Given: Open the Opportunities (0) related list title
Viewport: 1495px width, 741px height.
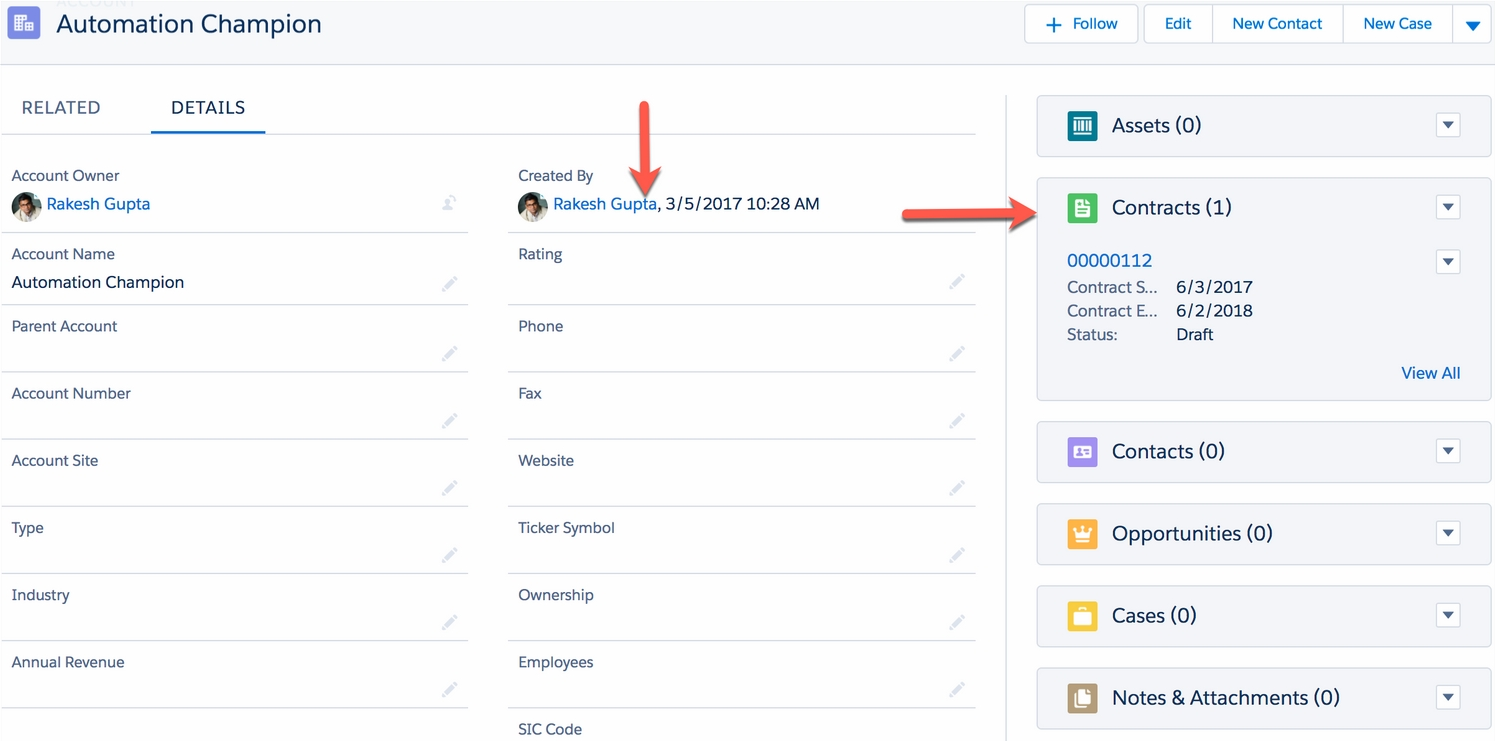Looking at the screenshot, I should click(1192, 534).
